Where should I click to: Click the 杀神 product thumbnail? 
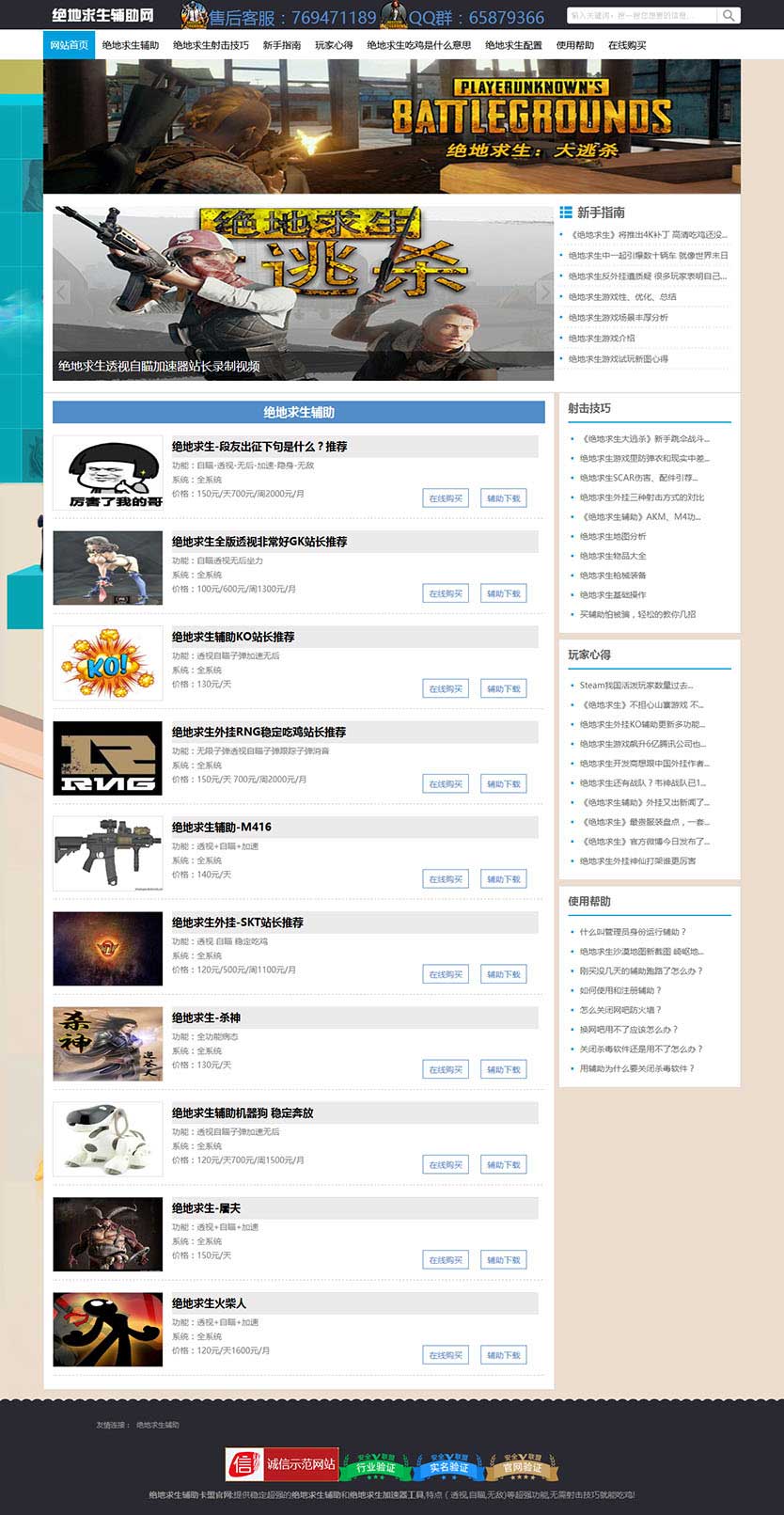pyautogui.click(x=107, y=1044)
